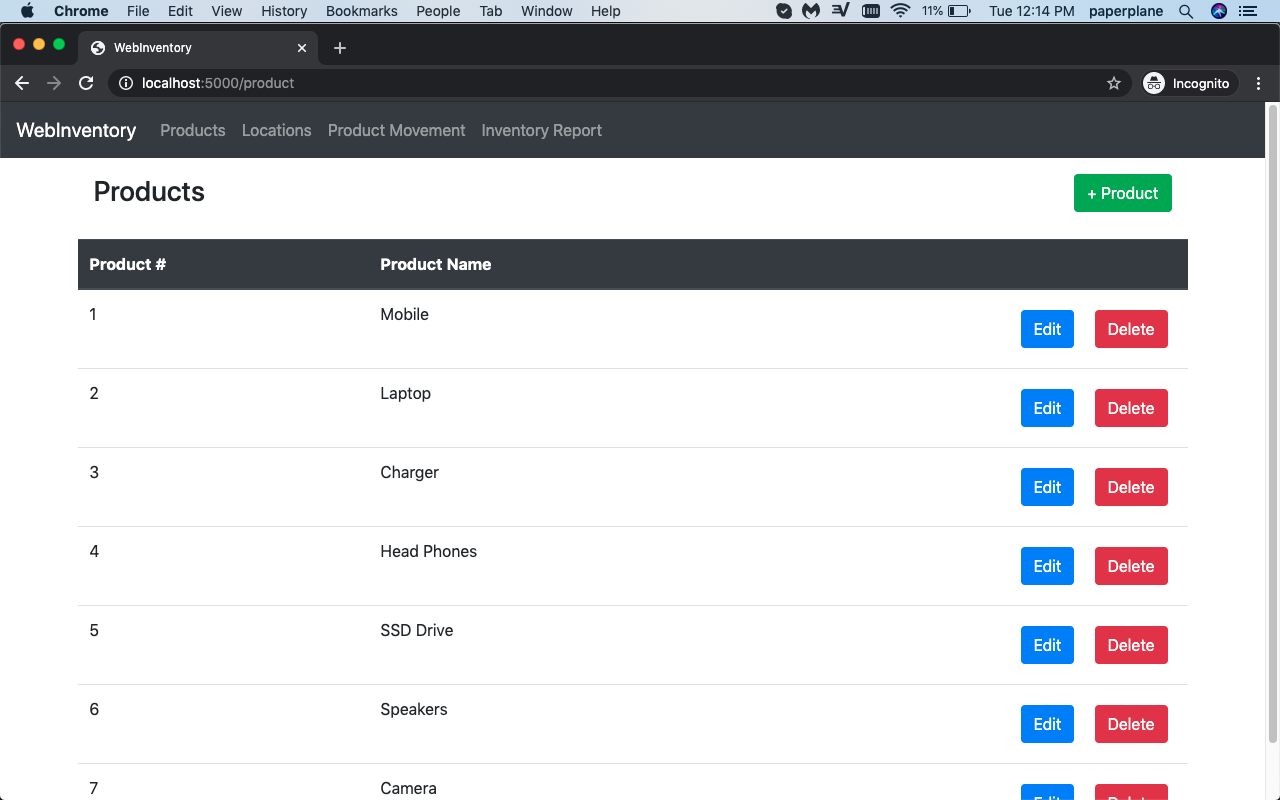Reload the page with refresh icon

(86, 83)
